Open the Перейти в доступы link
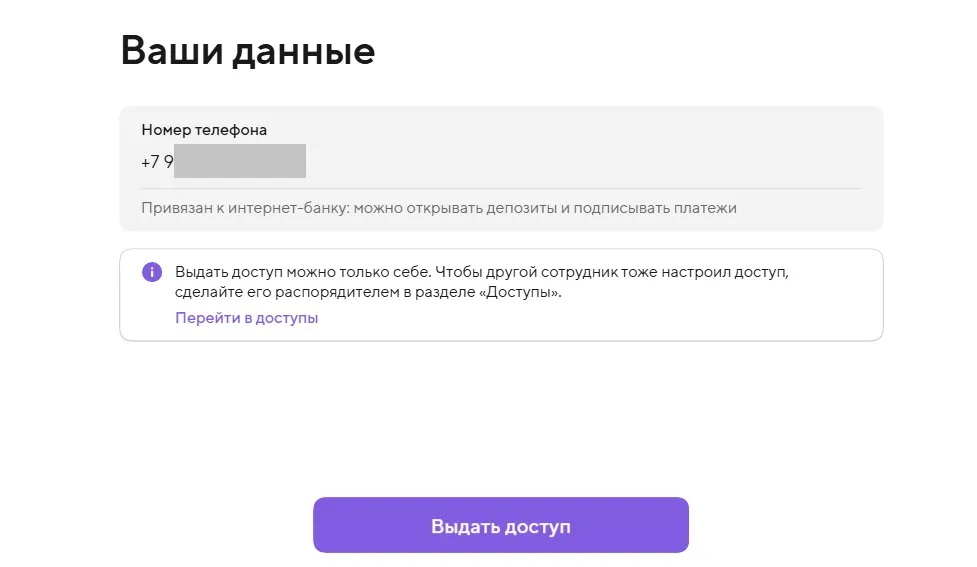977x567 pixels. click(246, 319)
